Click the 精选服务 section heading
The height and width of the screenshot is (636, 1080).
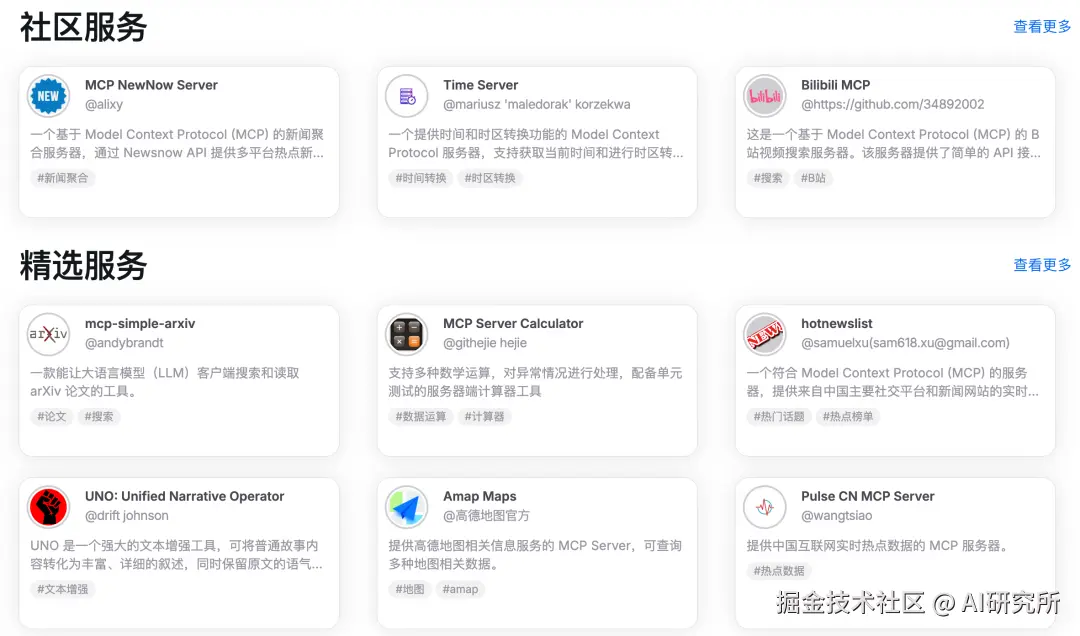tap(83, 266)
